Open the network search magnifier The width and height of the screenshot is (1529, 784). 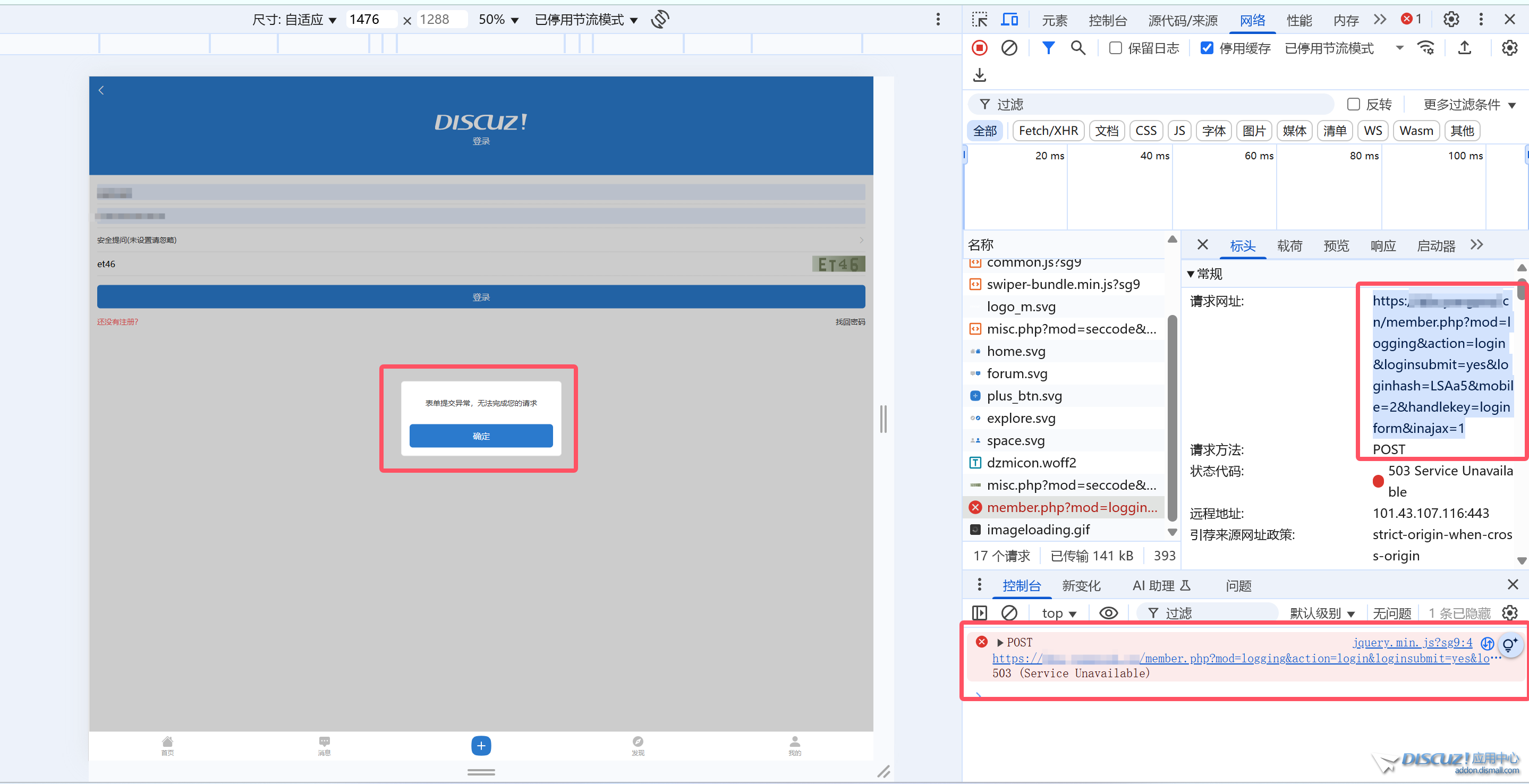[1078, 47]
